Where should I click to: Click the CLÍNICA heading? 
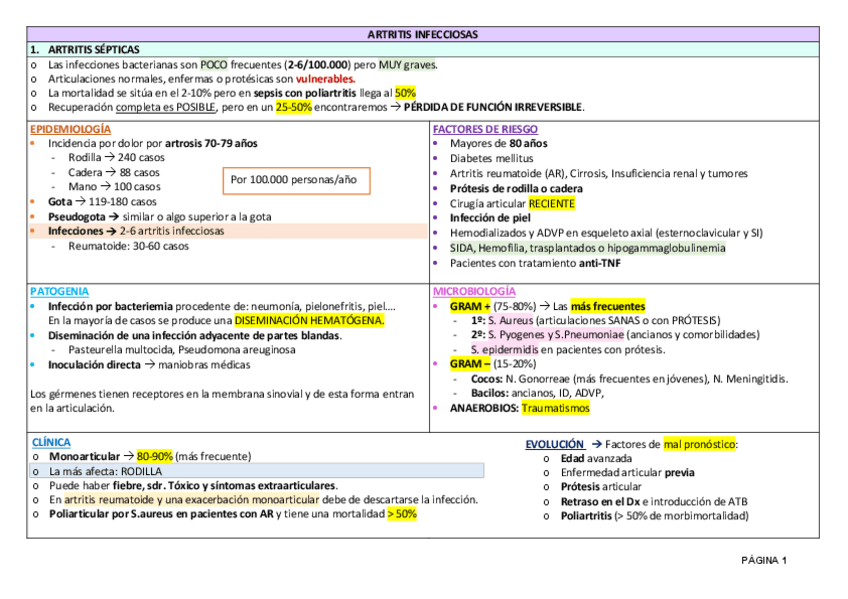click(49, 441)
